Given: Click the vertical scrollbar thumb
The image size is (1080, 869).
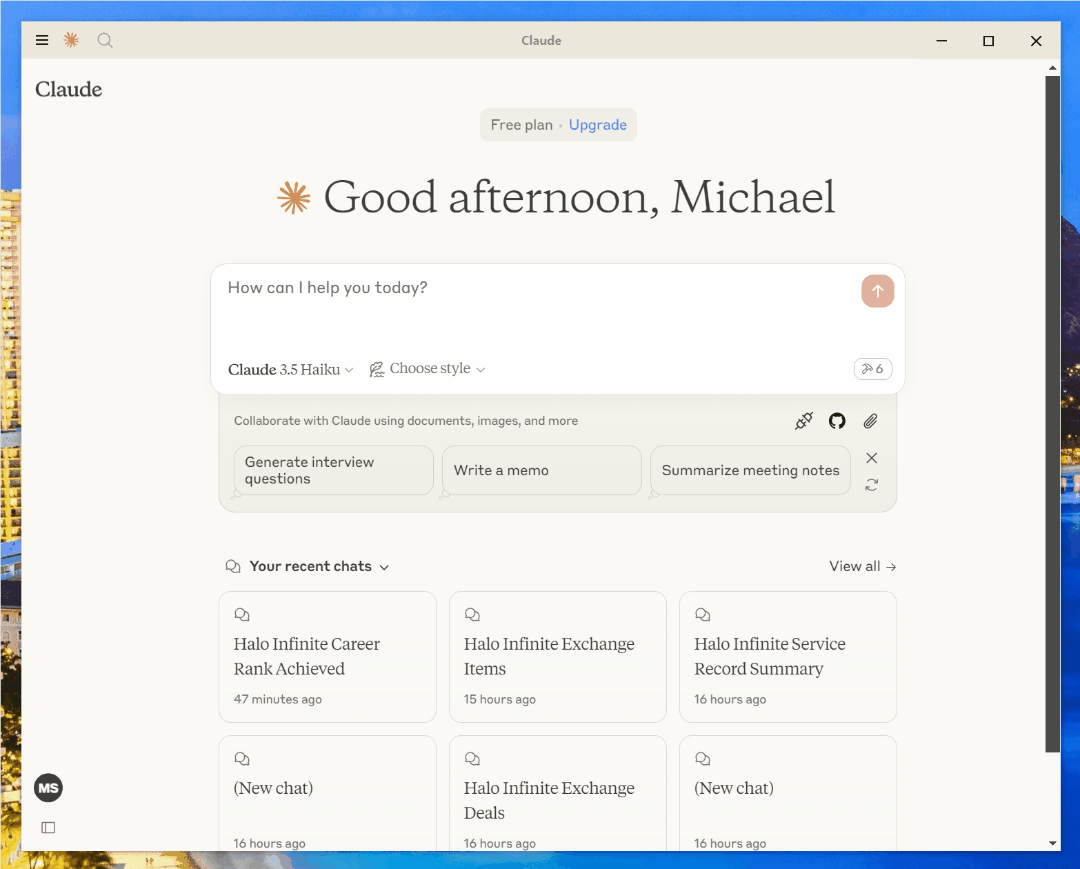Looking at the screenshot, I should [1052, 414].
